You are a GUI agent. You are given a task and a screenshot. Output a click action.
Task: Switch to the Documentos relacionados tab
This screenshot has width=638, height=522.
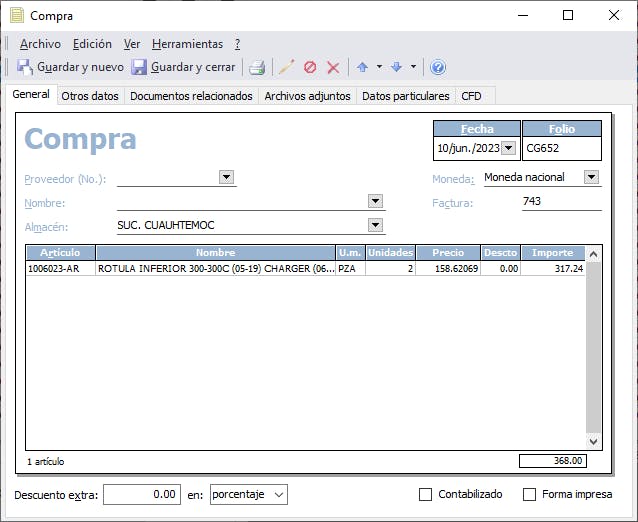point(191,96)
